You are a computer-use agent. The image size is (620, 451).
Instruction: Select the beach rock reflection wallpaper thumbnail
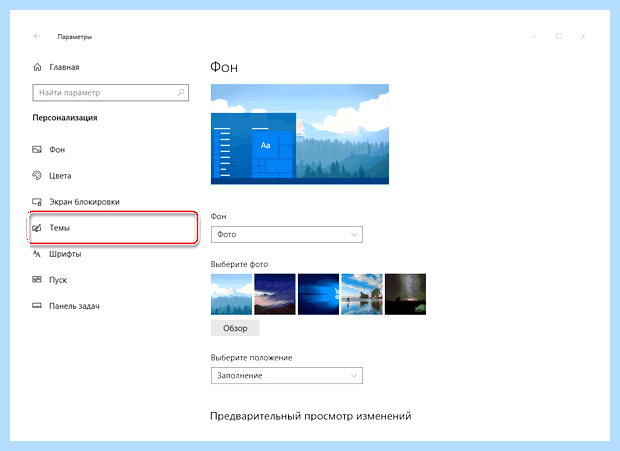[x=362, y=294]
